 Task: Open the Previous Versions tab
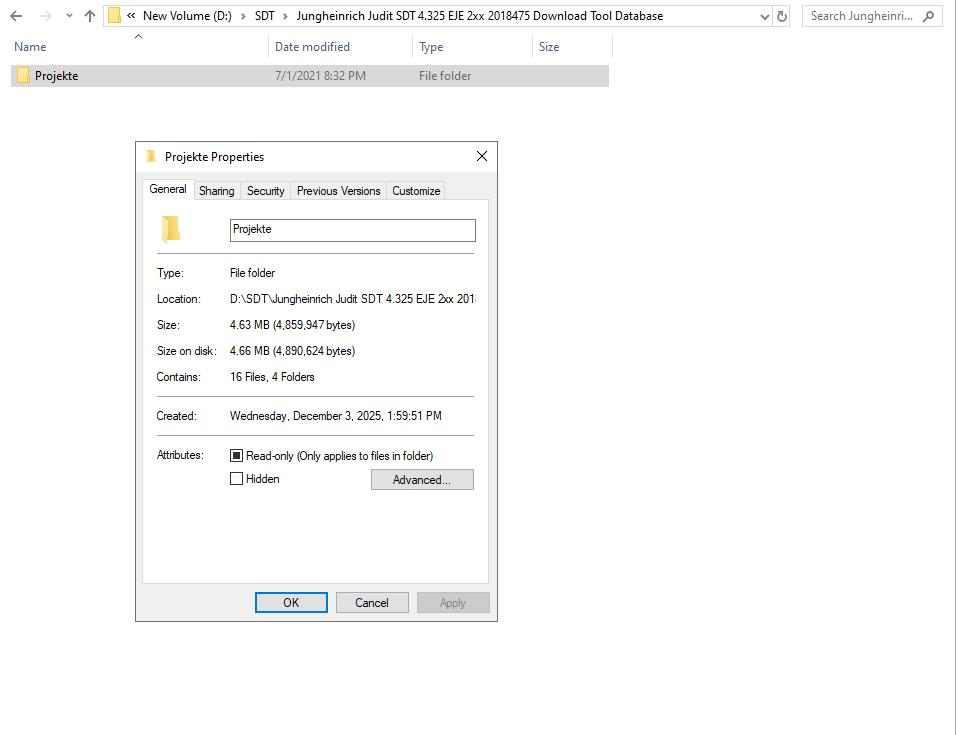pos(338,191)
